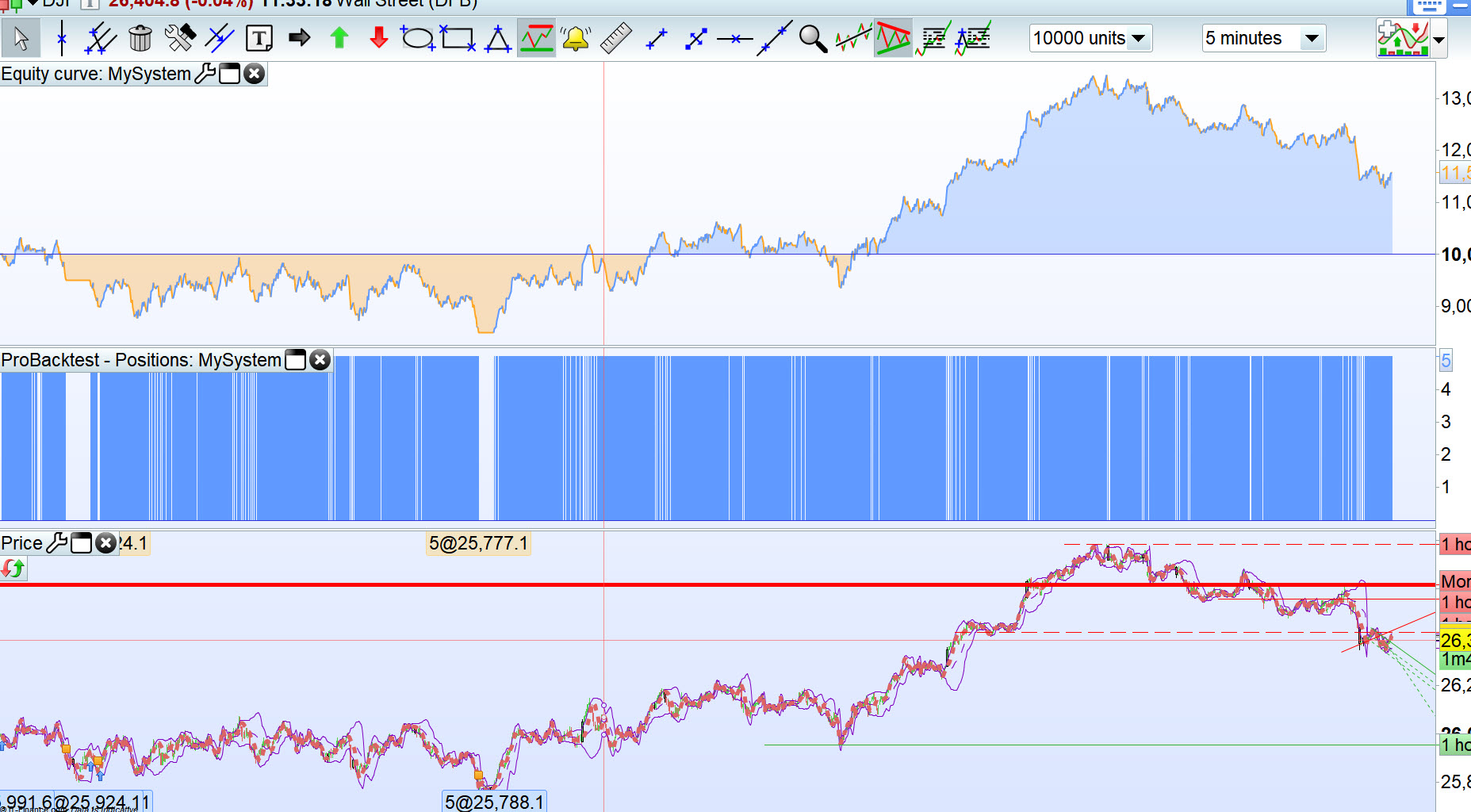Toggle the highlighted support resistance lines tool
This screenshot has width=1471, height=812.
point(537,38)
